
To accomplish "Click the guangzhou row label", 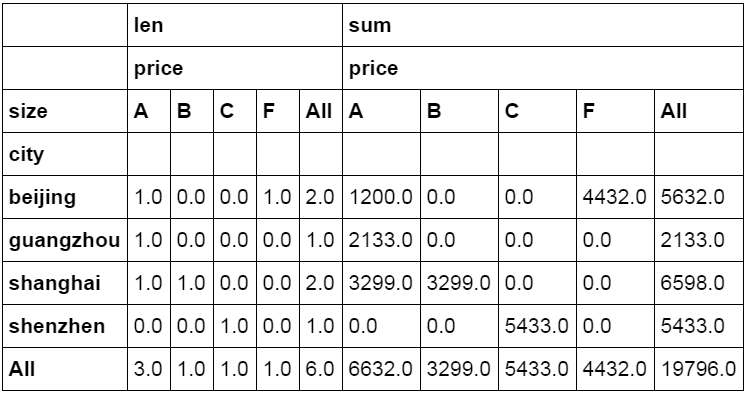I will pos(64,240).
